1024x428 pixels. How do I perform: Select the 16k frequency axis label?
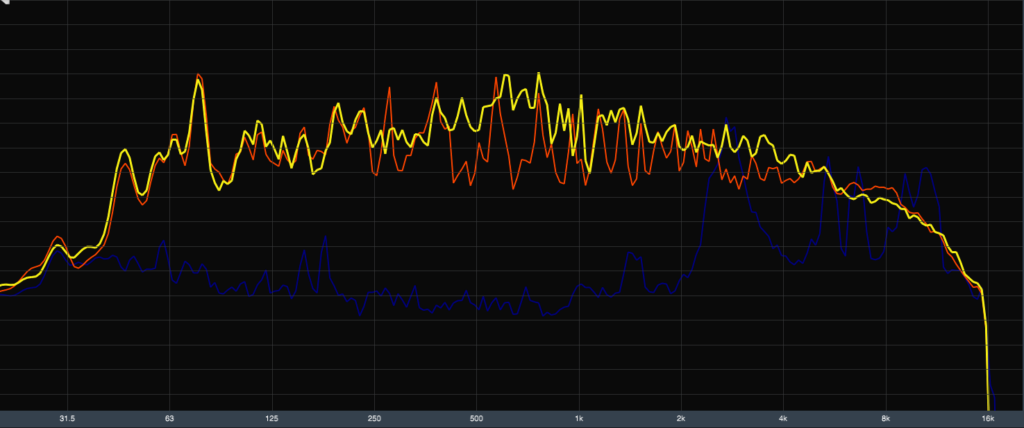(x=988, y=418)
